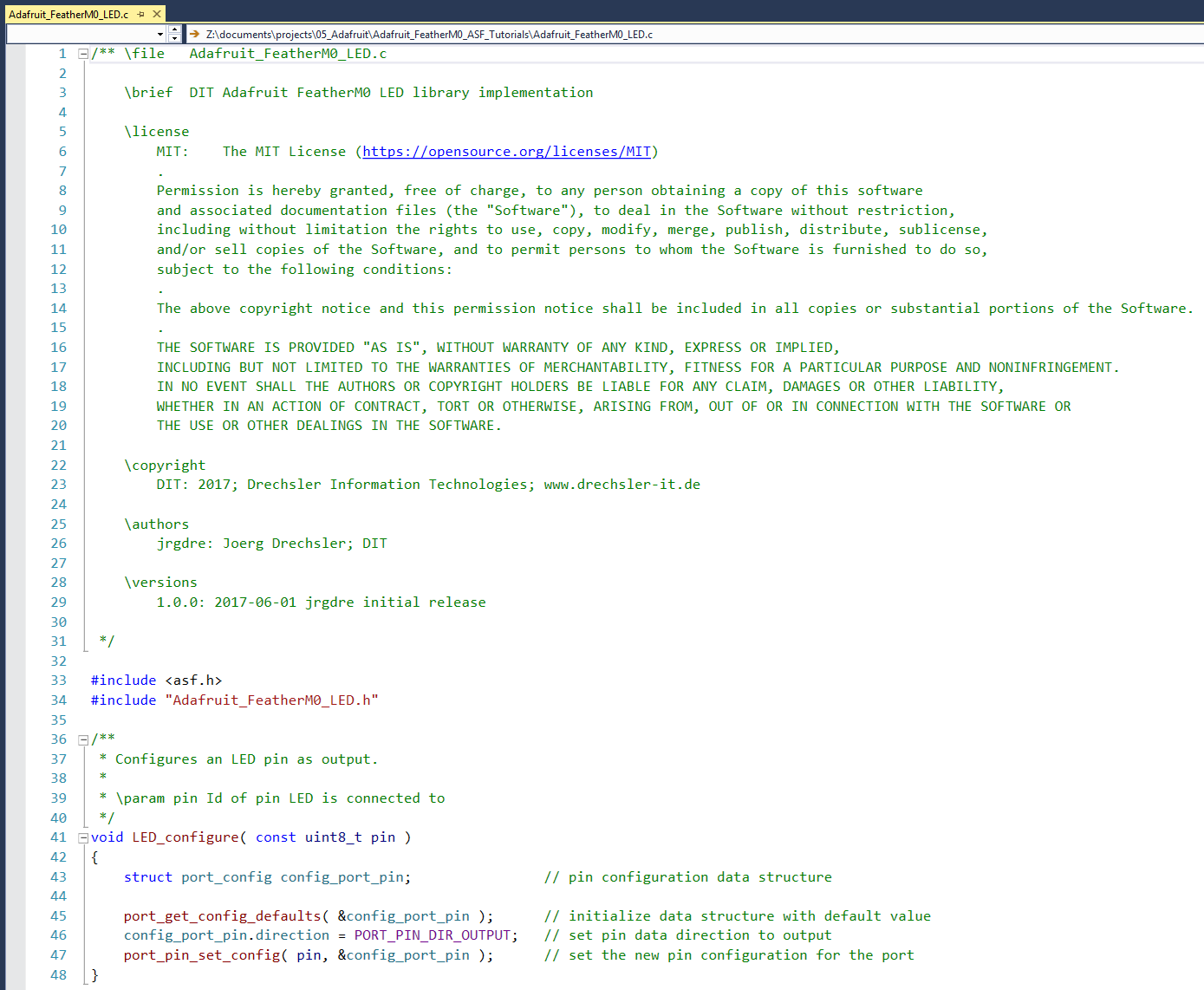
Task: Click 'The above copyright notice' line
Action: coord(675,309)
